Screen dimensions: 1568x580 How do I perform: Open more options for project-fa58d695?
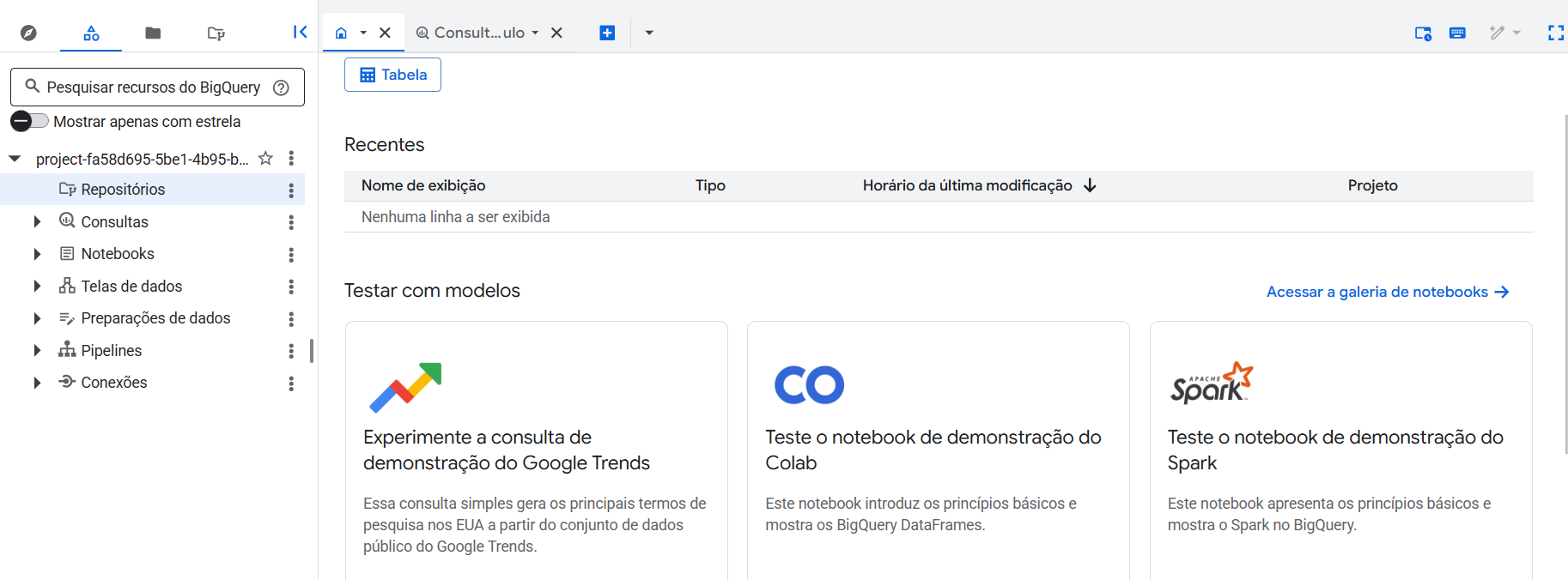click(x=291, y=159)
